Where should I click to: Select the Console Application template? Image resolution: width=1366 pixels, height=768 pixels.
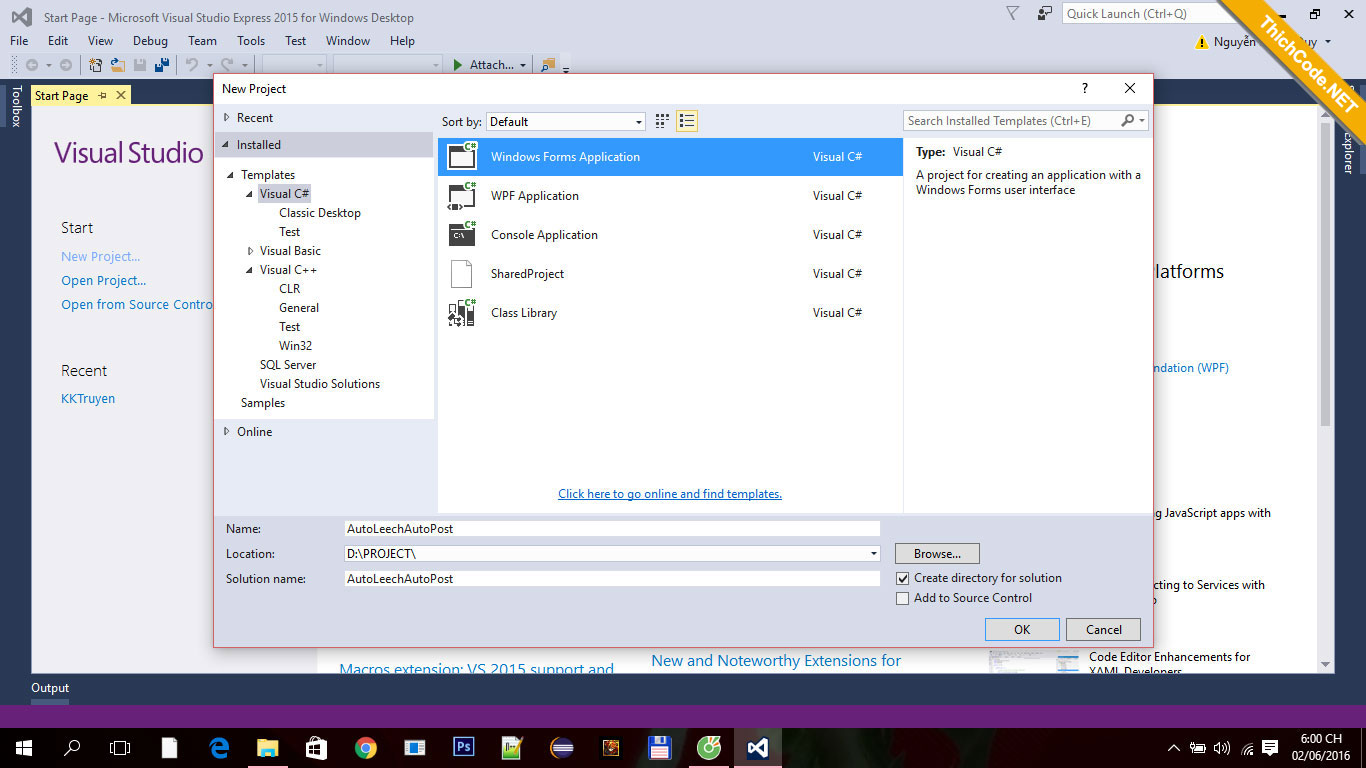pos(670,235)
